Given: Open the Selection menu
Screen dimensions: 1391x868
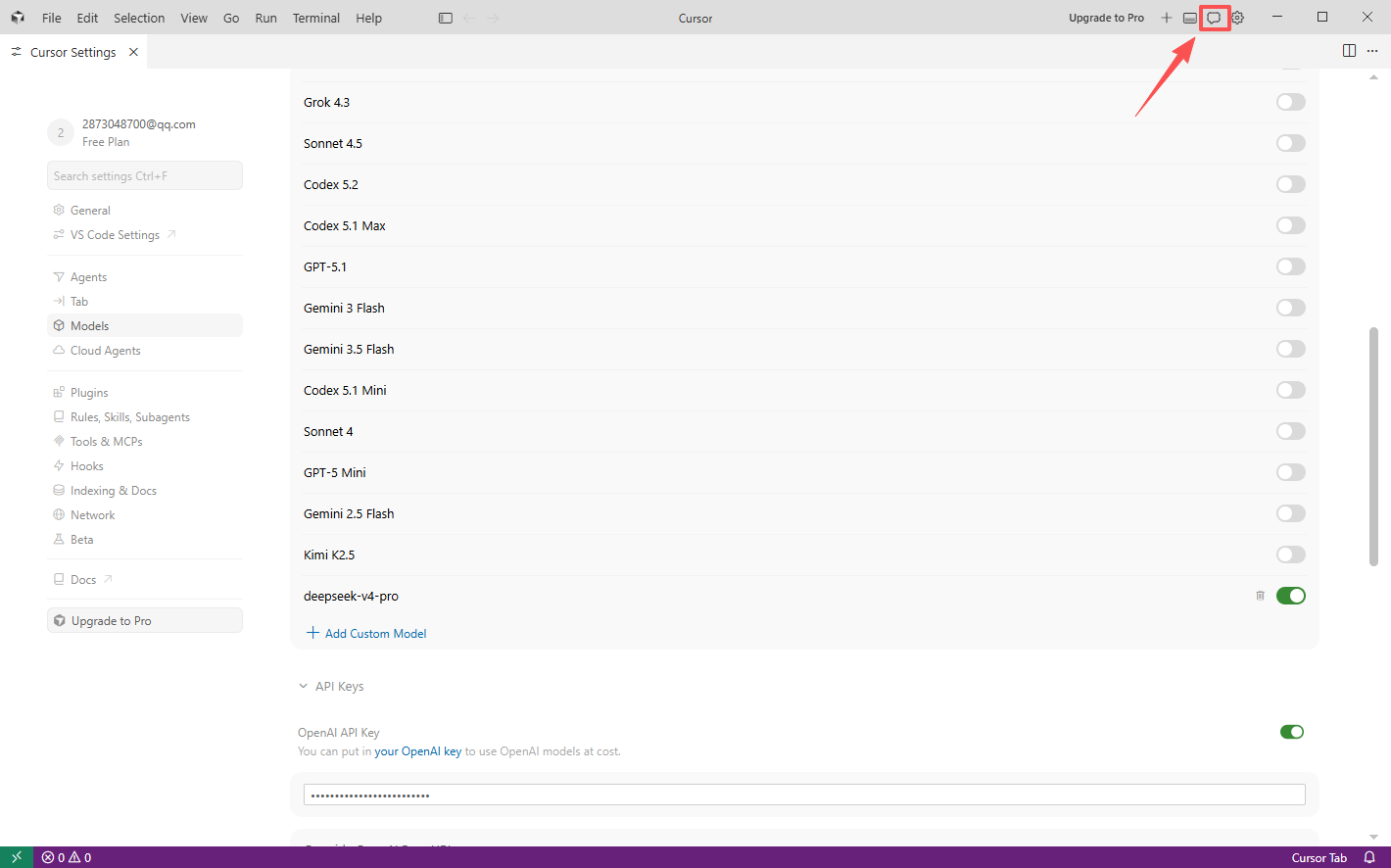Looking at the screenshot, I should [x=139, y=18].
